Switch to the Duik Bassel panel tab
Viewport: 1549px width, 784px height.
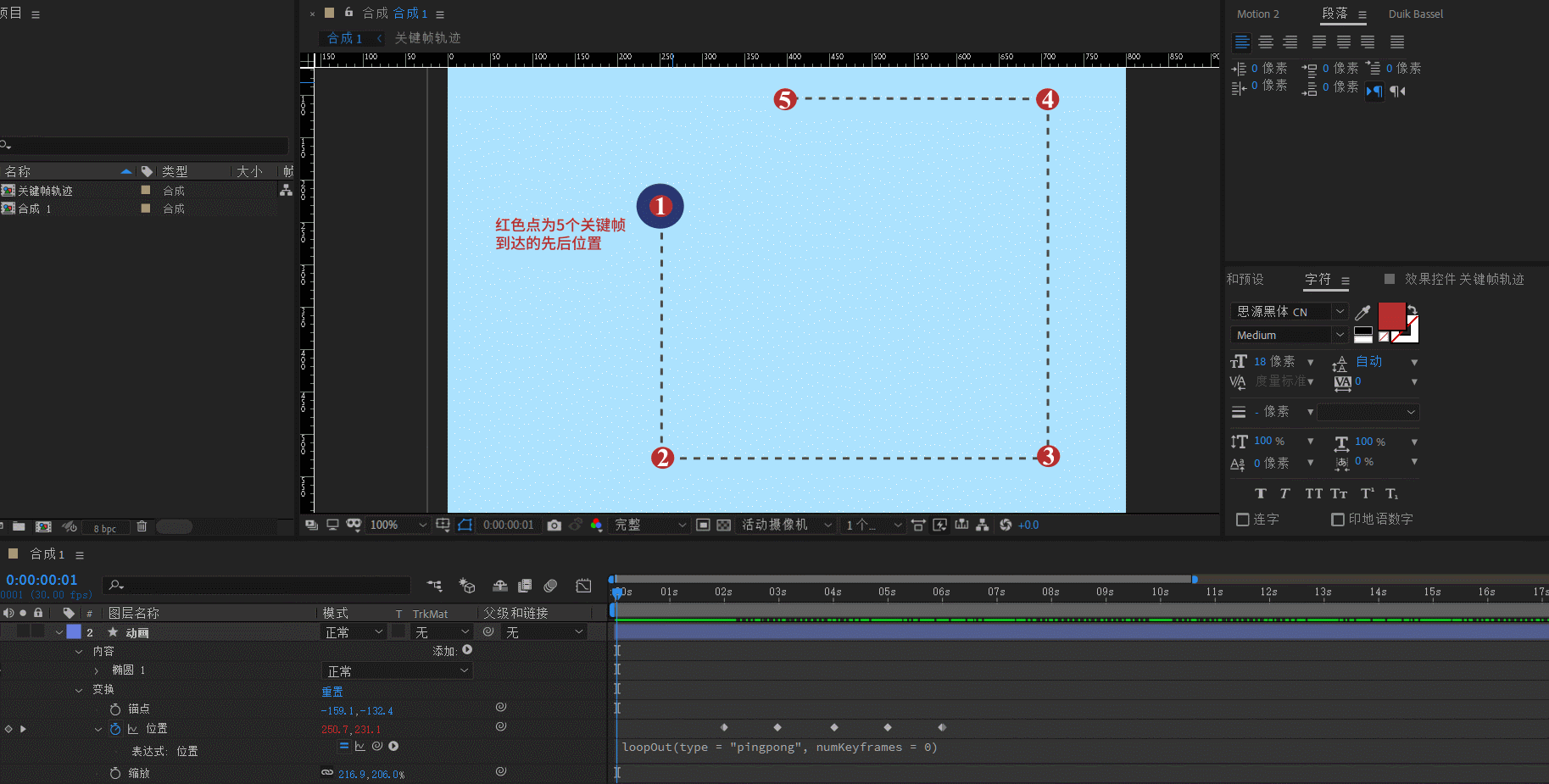click(1415, 14)
